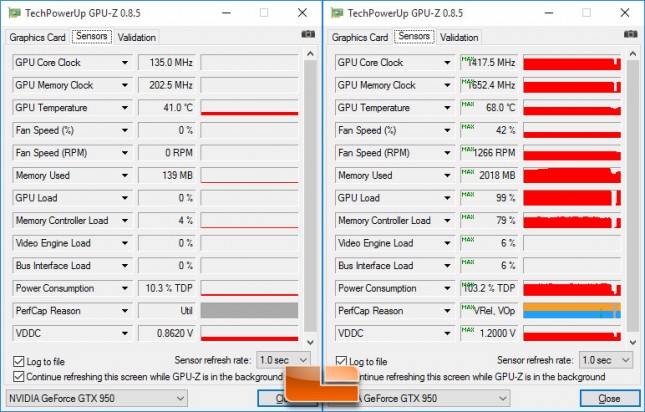Screen dimensions: 645x412
Task: Click the PerfCap Reason orange-blue graph
Action: click(x=572, y=311)
